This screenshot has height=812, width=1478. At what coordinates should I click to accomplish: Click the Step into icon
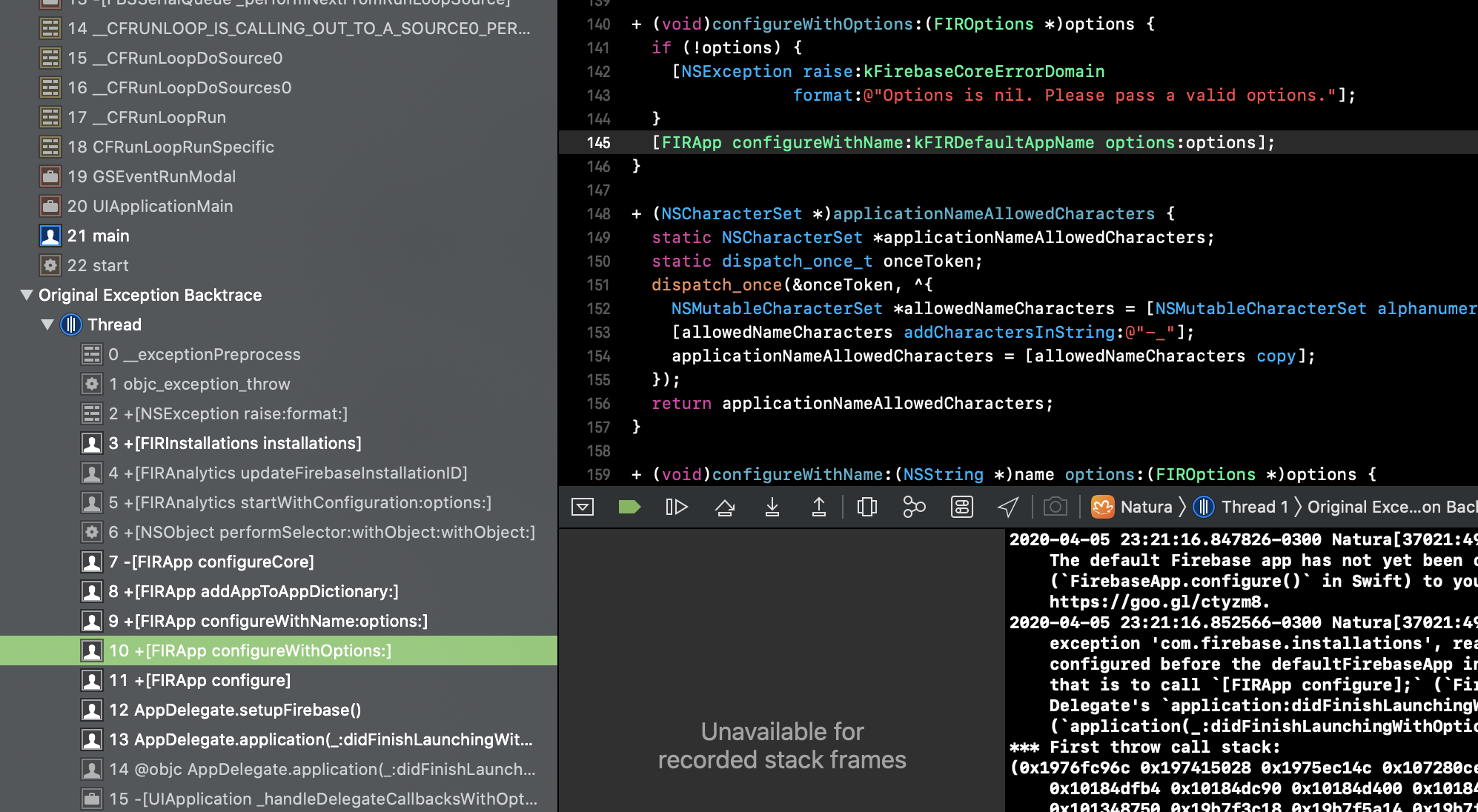click(x=772, y=507)
